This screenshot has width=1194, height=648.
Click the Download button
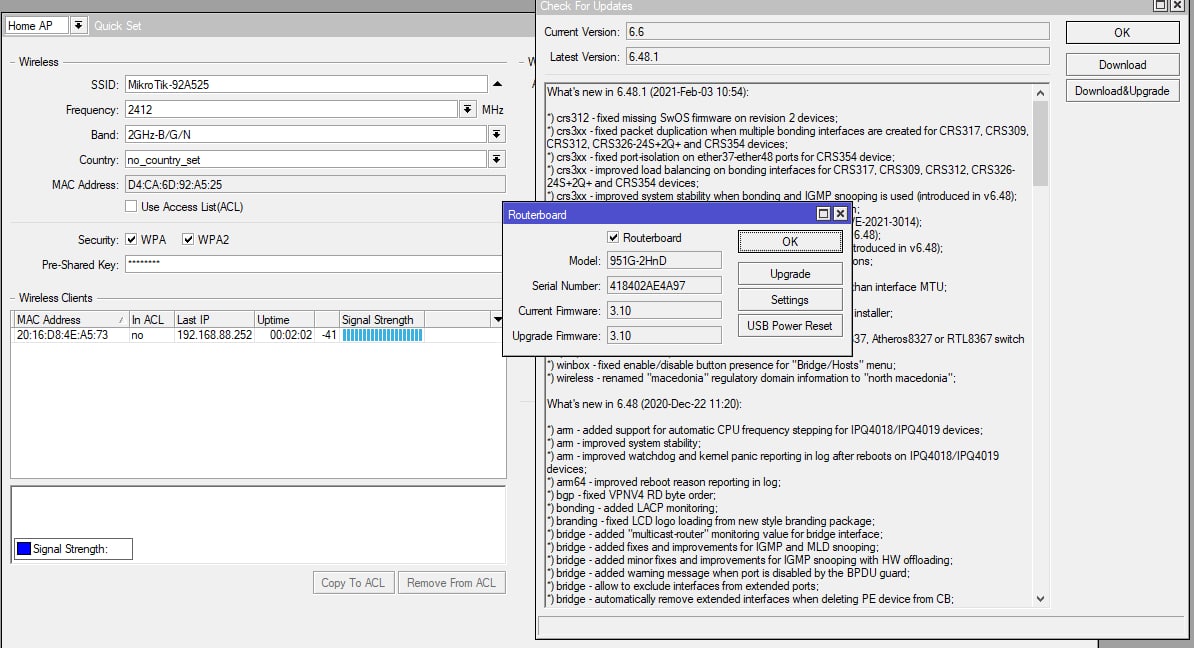tap(1122, 65)
